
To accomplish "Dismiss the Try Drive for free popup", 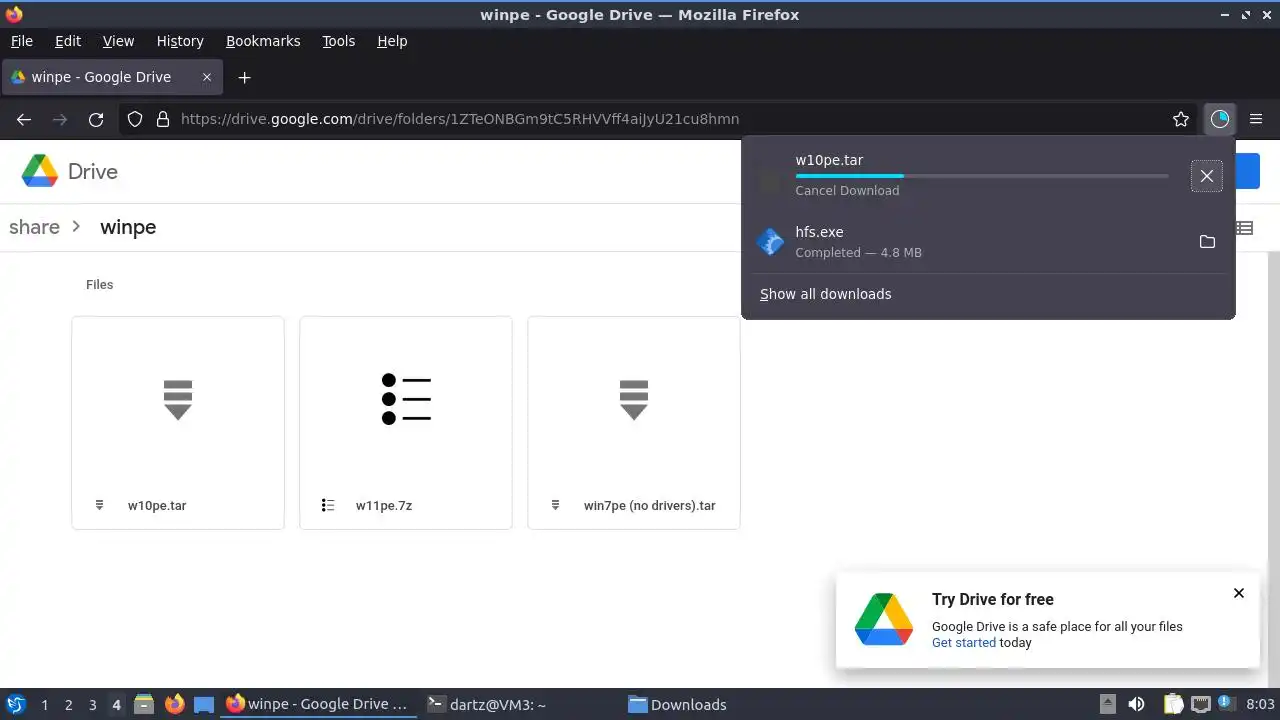I will coord(1239,593).
